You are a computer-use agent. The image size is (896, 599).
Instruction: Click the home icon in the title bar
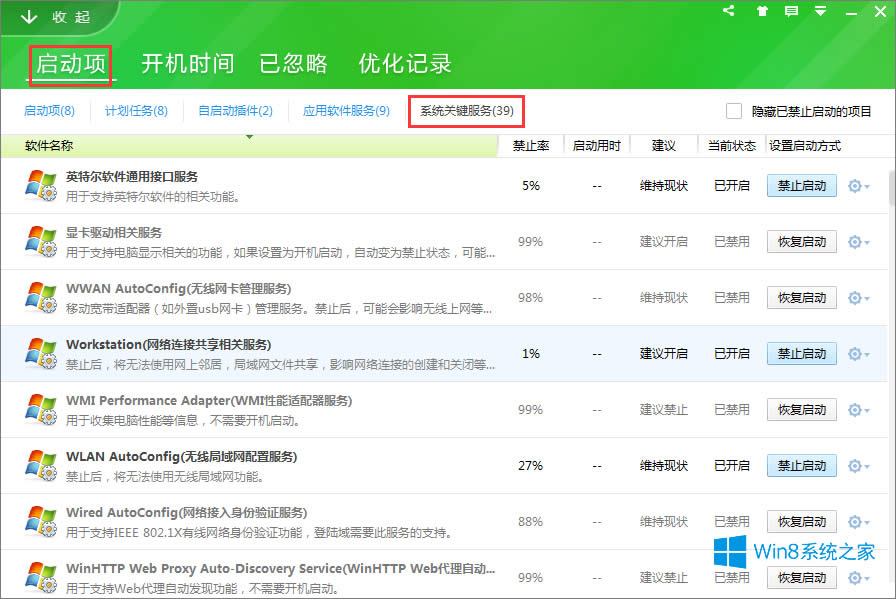coord(762,11)
